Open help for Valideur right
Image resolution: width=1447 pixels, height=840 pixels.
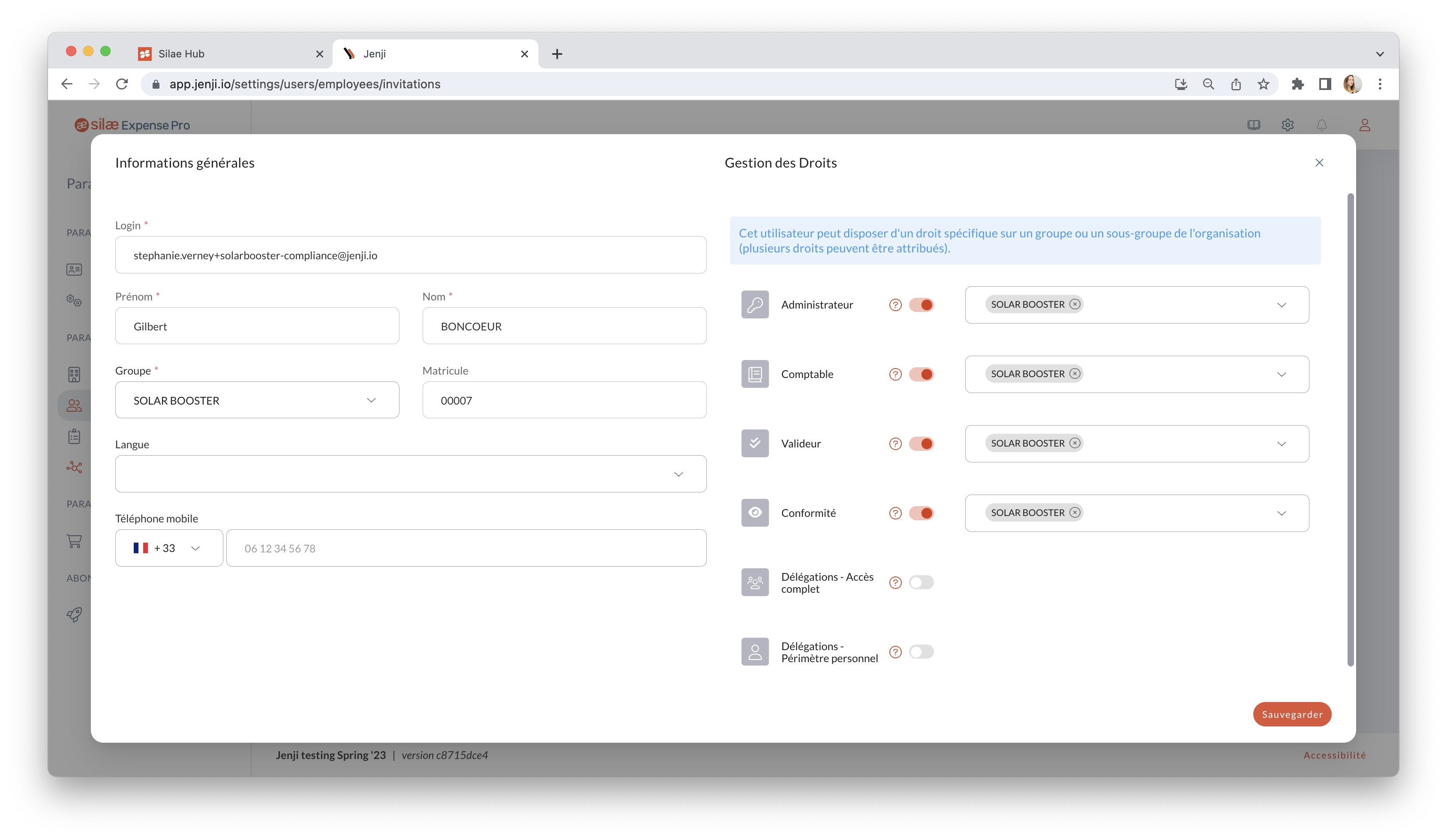895,444
